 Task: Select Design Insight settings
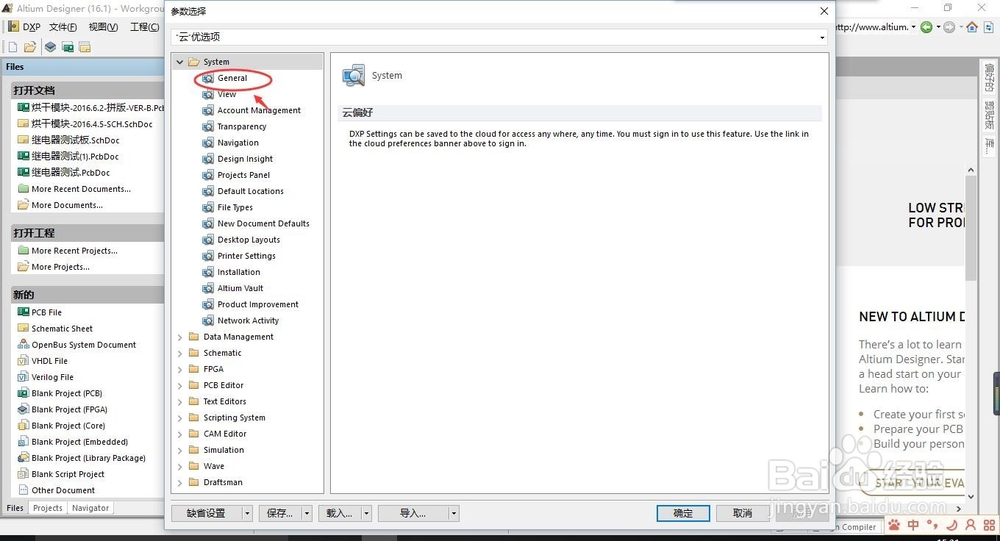click(244, 159)
